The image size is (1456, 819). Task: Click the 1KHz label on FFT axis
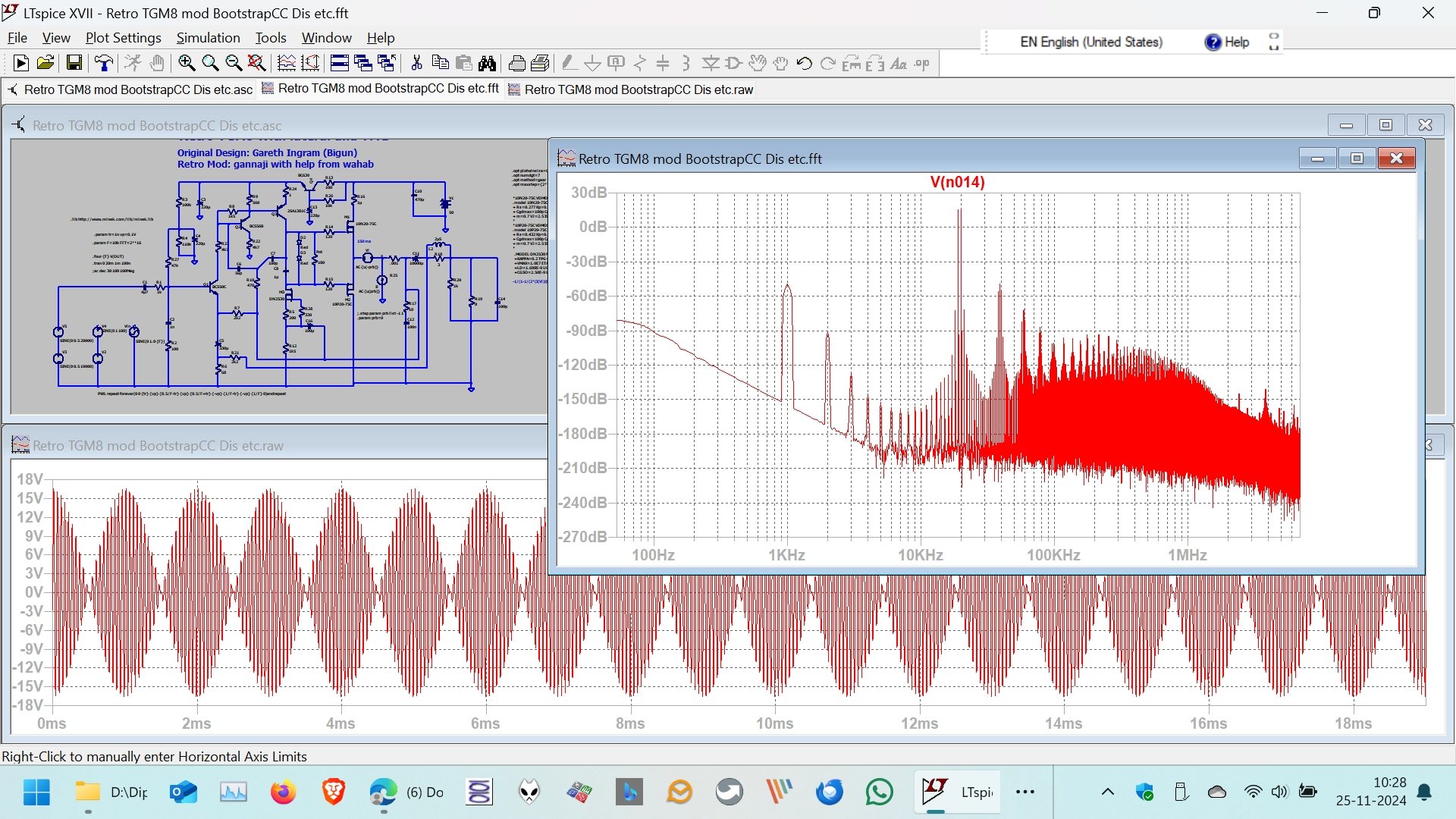click(786, 555)
